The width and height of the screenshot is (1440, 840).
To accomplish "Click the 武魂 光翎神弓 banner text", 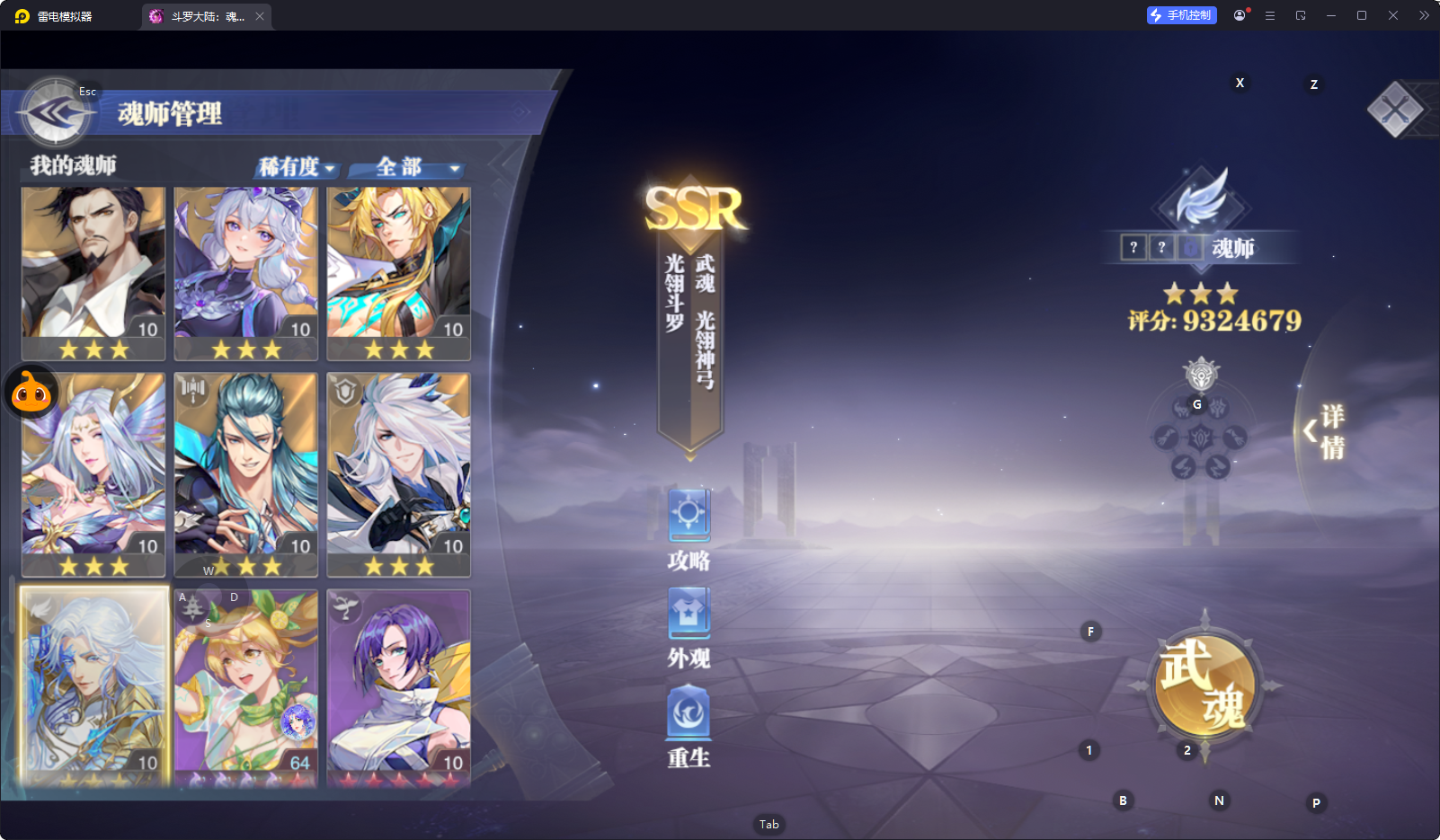I will 705,321.
